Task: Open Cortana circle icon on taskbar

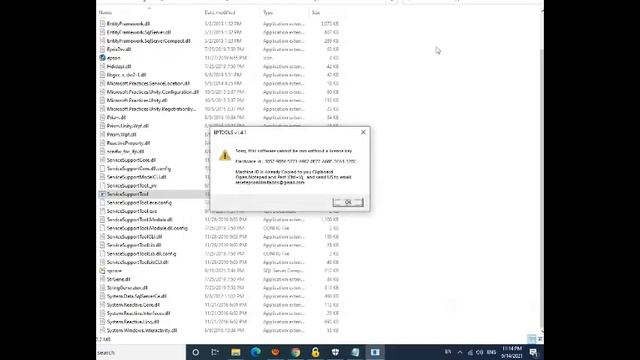Action: [x=196, y=352]
